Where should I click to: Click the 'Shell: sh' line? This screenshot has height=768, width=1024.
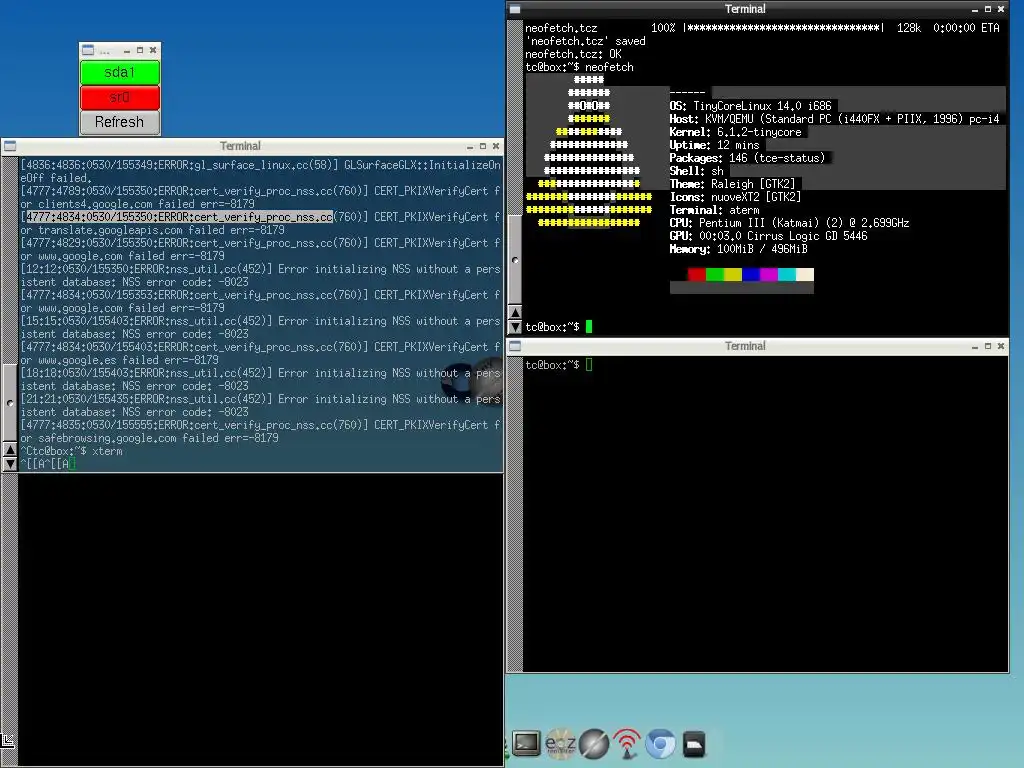(x=696, y=171)
